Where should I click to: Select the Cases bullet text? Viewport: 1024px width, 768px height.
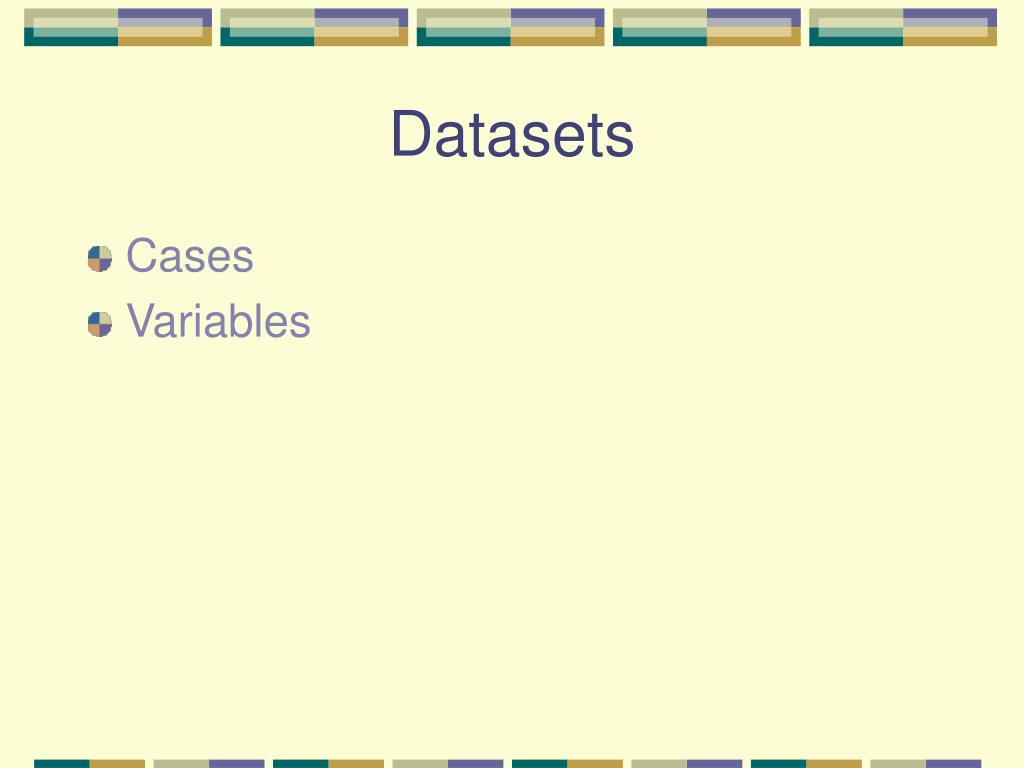189,255
